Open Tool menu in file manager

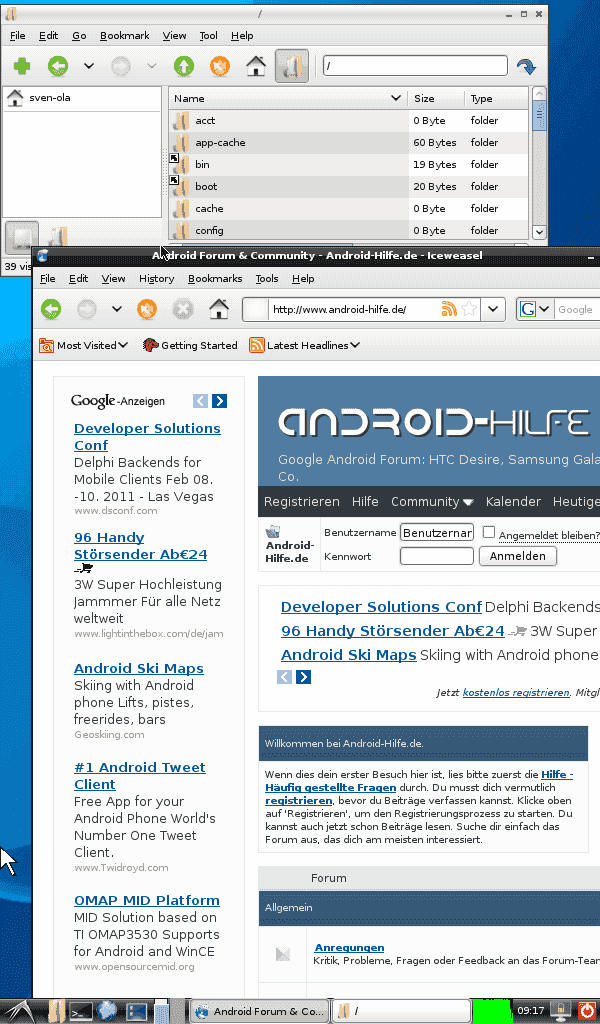point(208,36)
